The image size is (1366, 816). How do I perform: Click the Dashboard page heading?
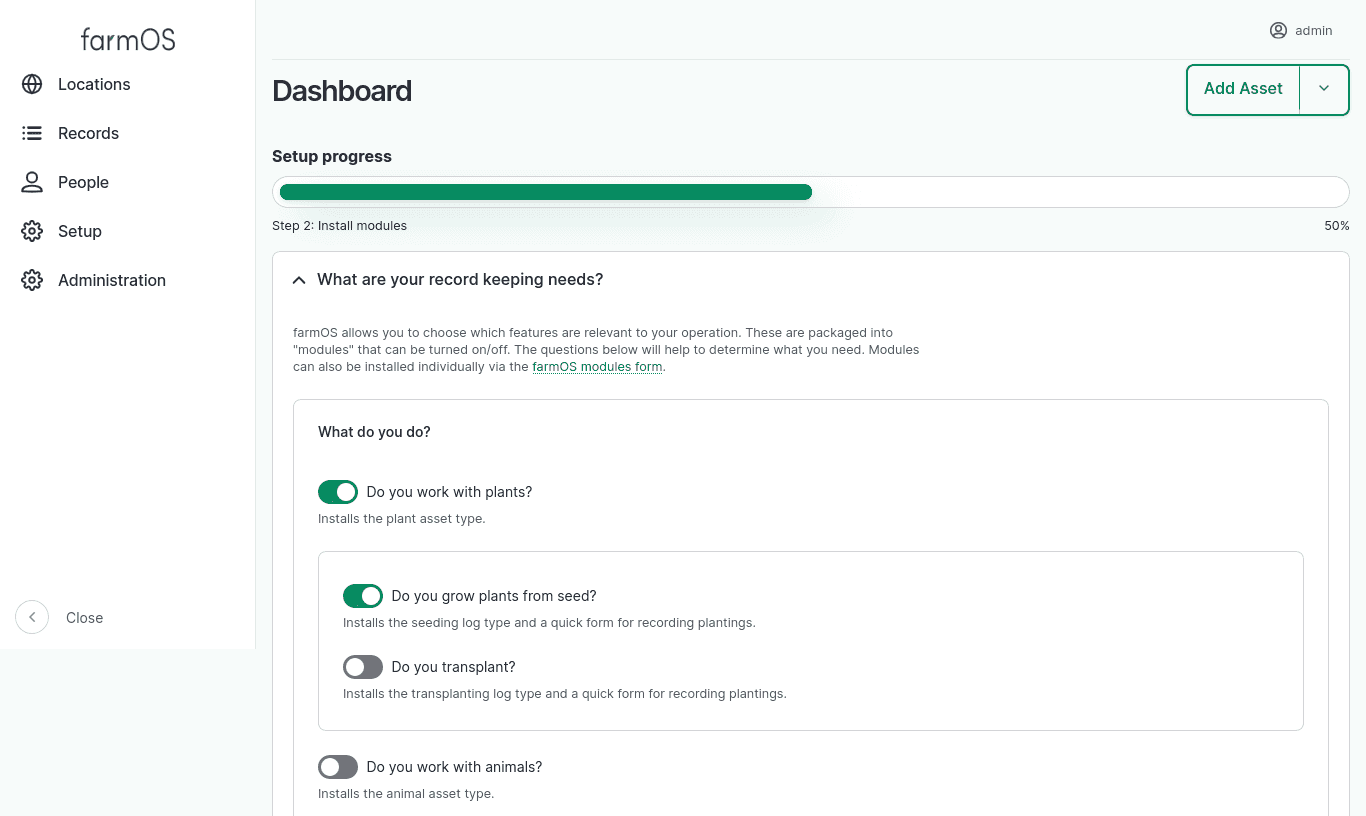[x=342, y=91]
